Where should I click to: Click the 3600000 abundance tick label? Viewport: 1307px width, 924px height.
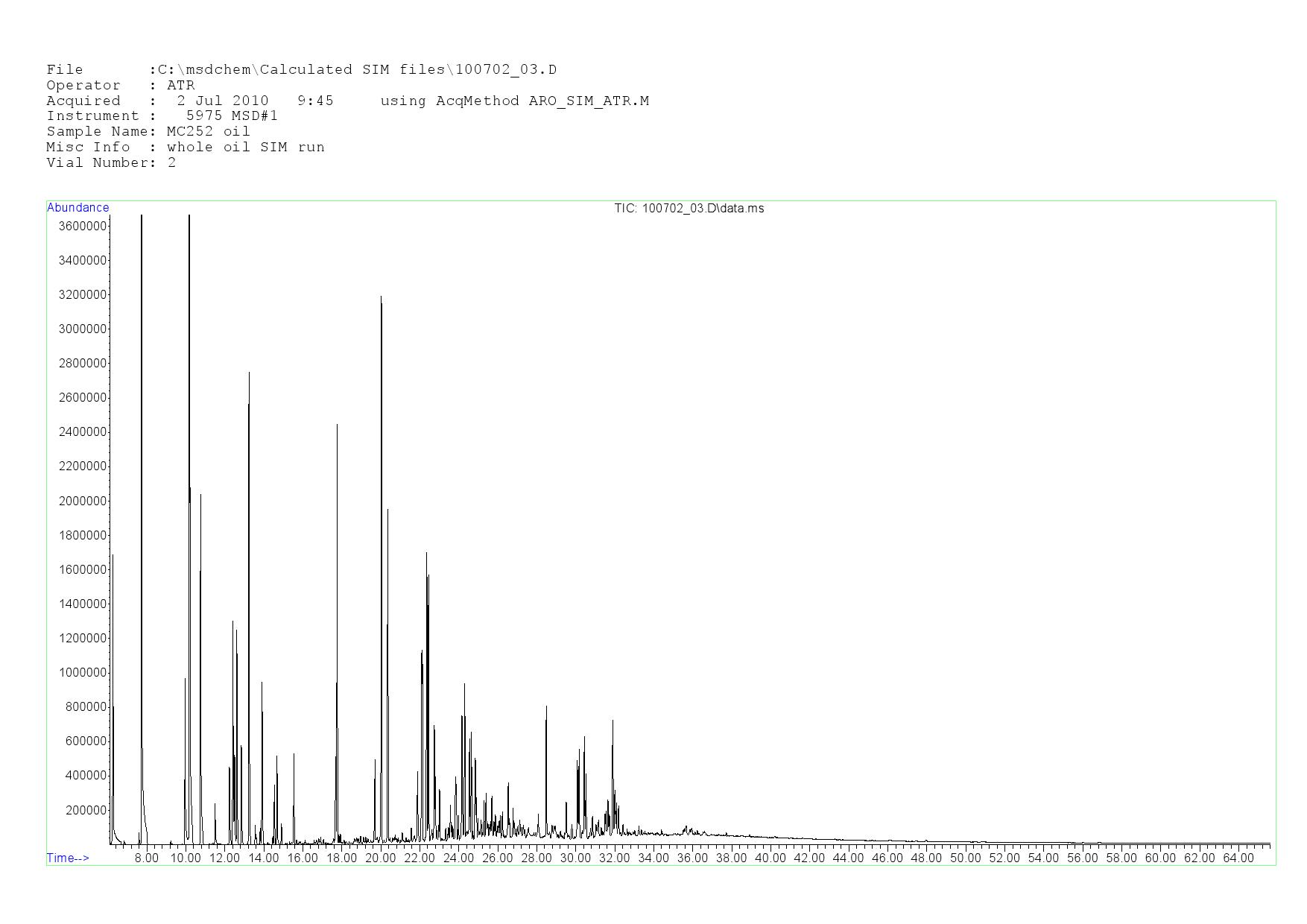82,226
